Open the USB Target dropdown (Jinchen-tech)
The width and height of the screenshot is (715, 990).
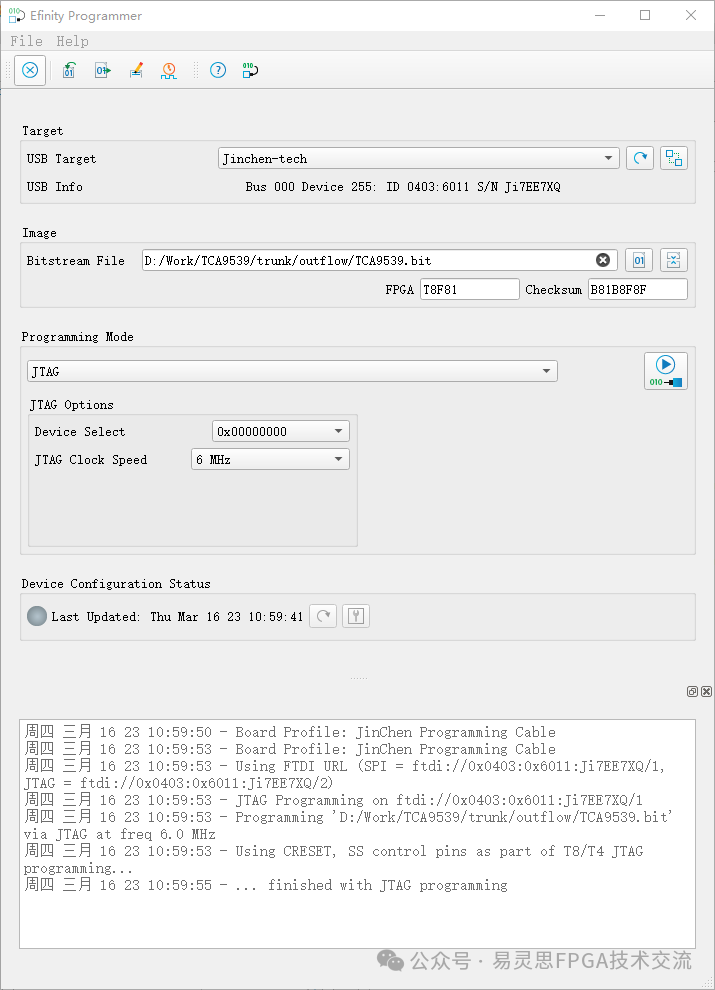(419, 158)
